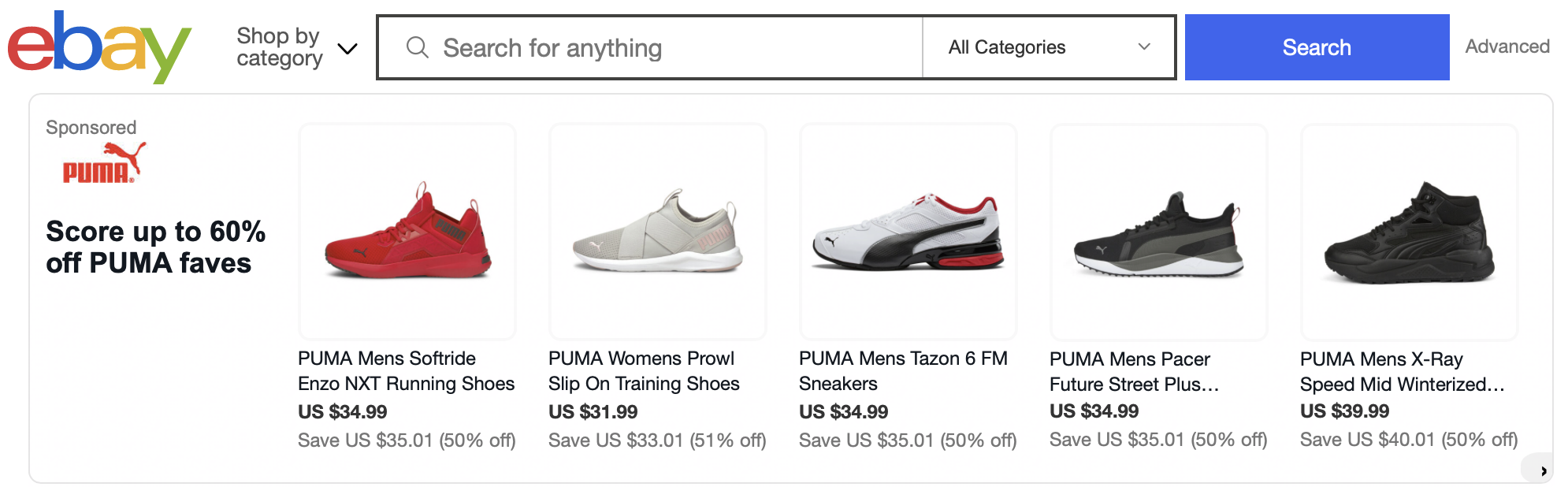Open the red Softride Enzo shoe image
The image size is (1568, 498).
pos(407,232)
